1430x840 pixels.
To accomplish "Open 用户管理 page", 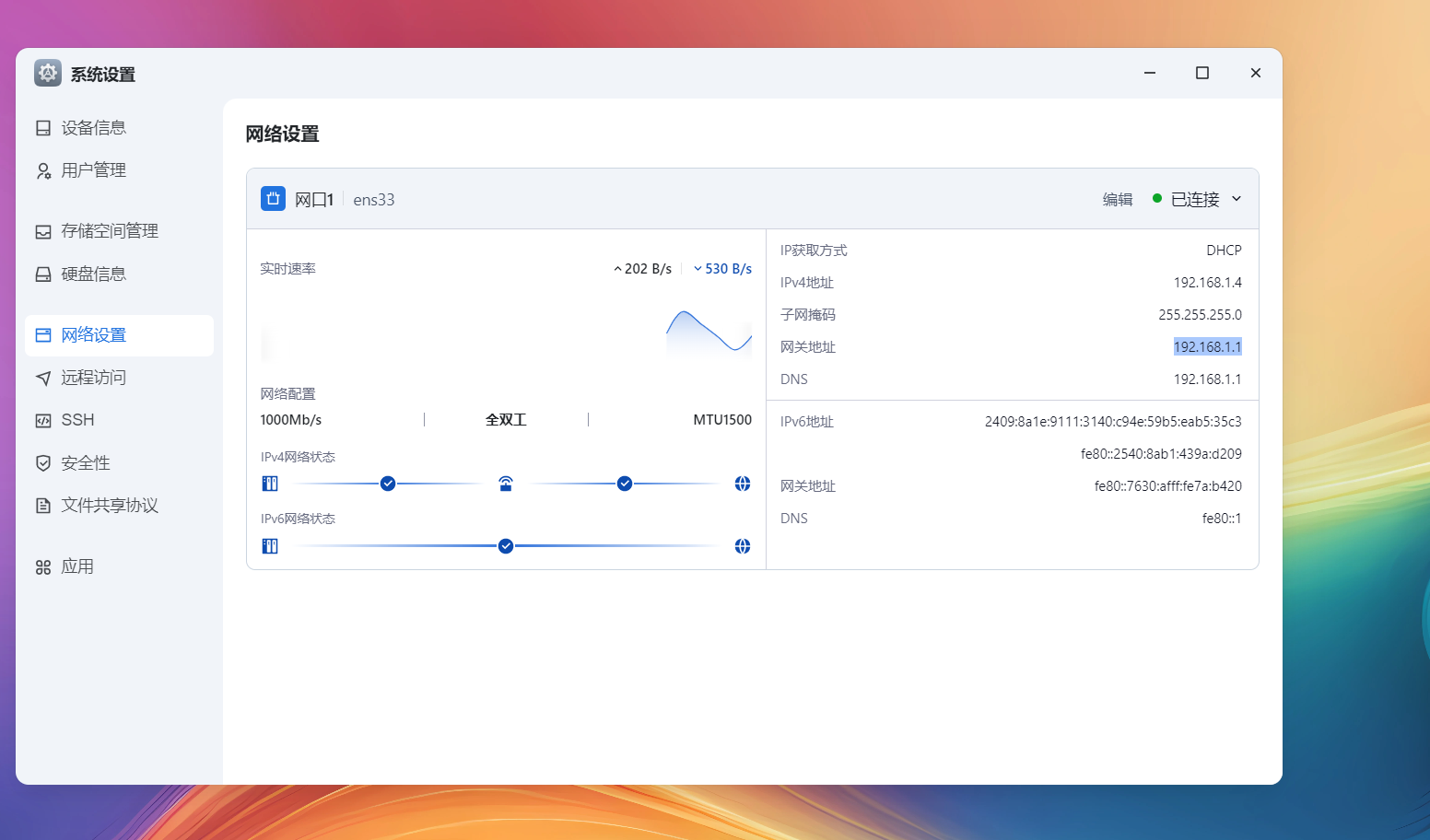I will (x=120, y=170).
